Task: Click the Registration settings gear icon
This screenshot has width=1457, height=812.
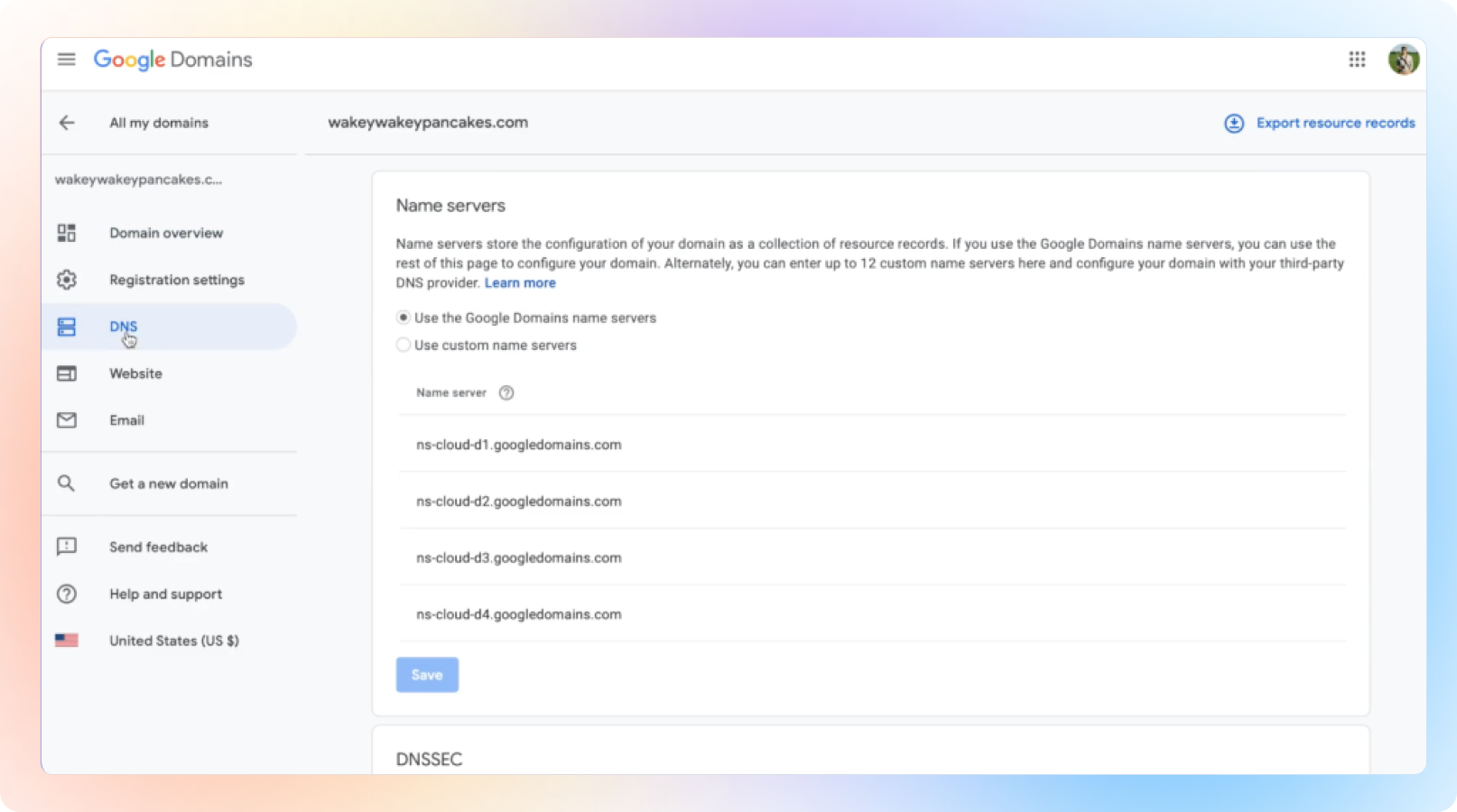Action: tap(67, 280)
